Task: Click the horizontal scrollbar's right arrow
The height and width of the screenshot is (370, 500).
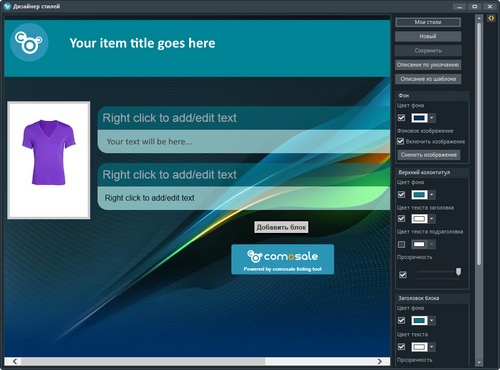Action: pos(380,361)
